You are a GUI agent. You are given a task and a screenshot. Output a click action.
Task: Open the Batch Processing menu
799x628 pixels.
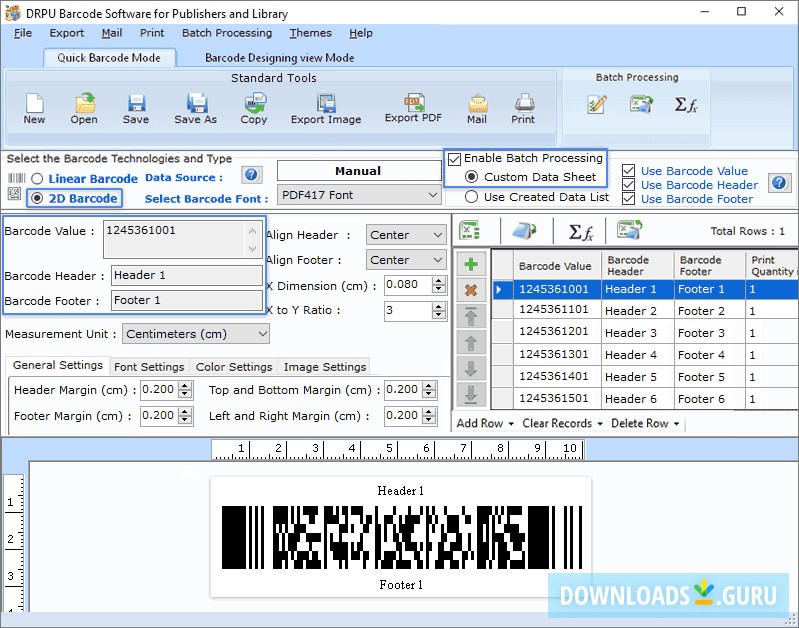point(226,33)
